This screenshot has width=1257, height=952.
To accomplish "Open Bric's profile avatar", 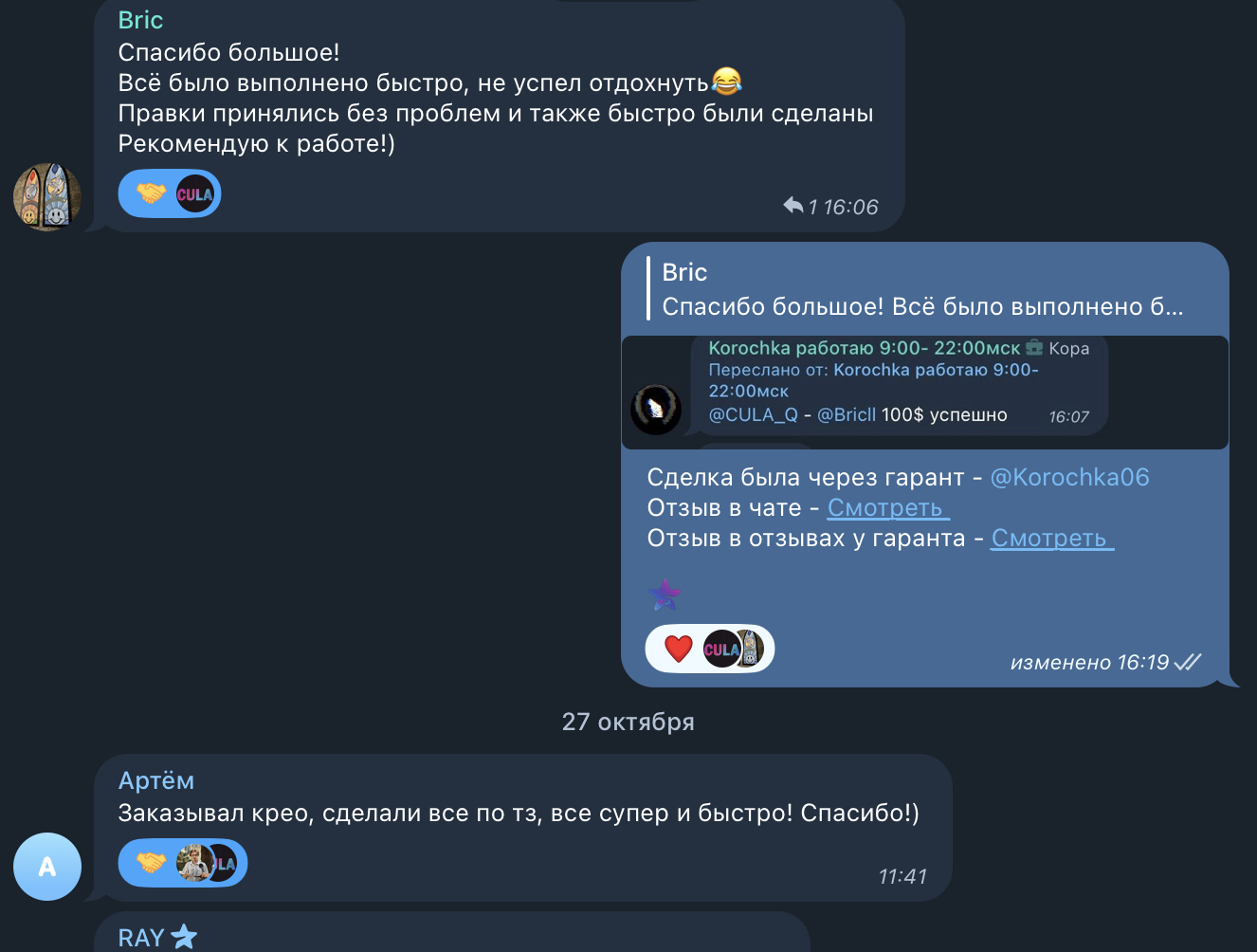I will tap(47, 197).
